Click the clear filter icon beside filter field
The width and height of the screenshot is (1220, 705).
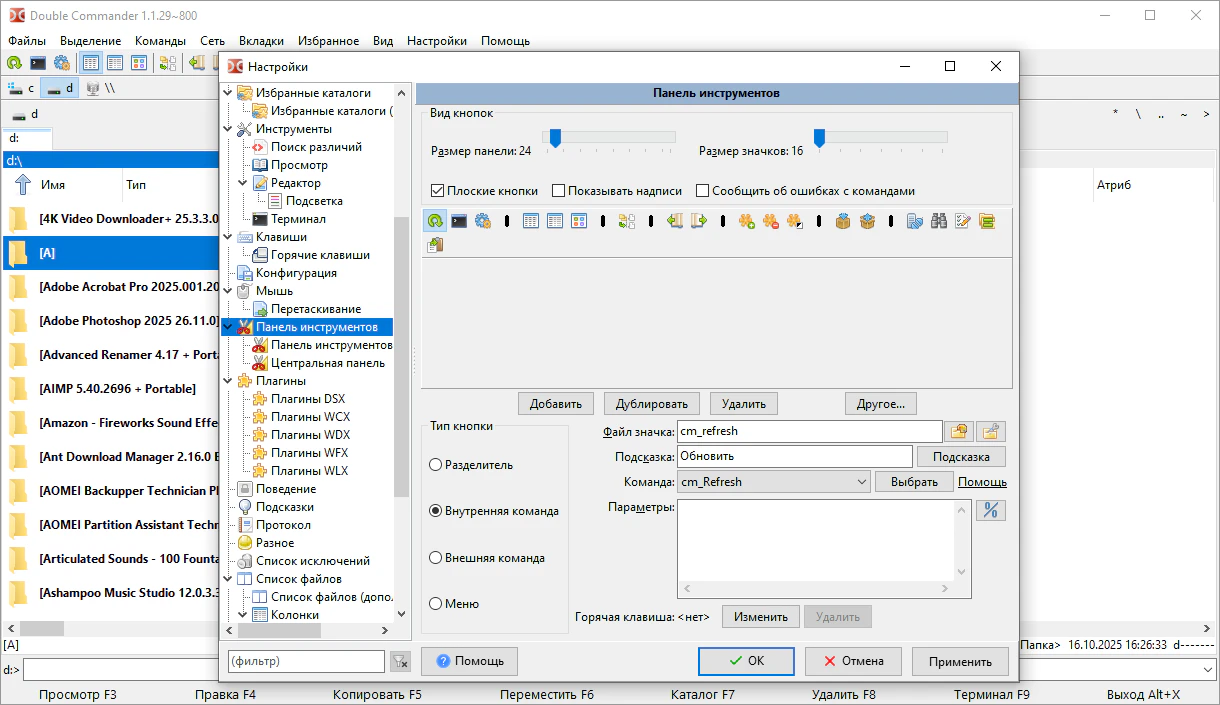tap(400, 661)
